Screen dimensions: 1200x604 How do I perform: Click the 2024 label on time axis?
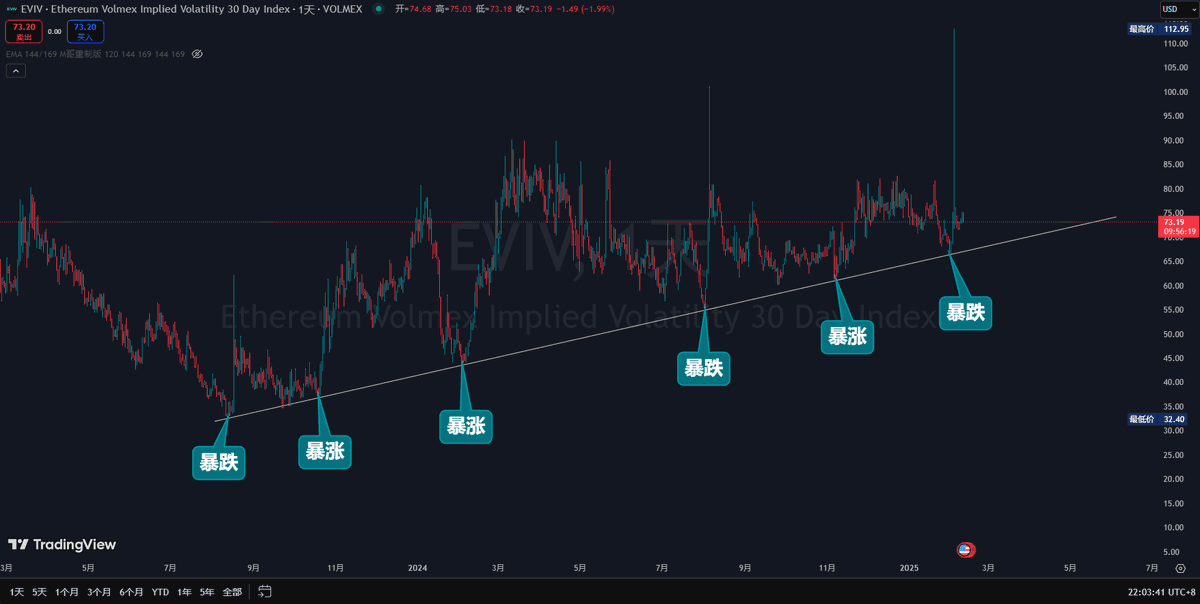pyautogui.click(x=418, y=568)
